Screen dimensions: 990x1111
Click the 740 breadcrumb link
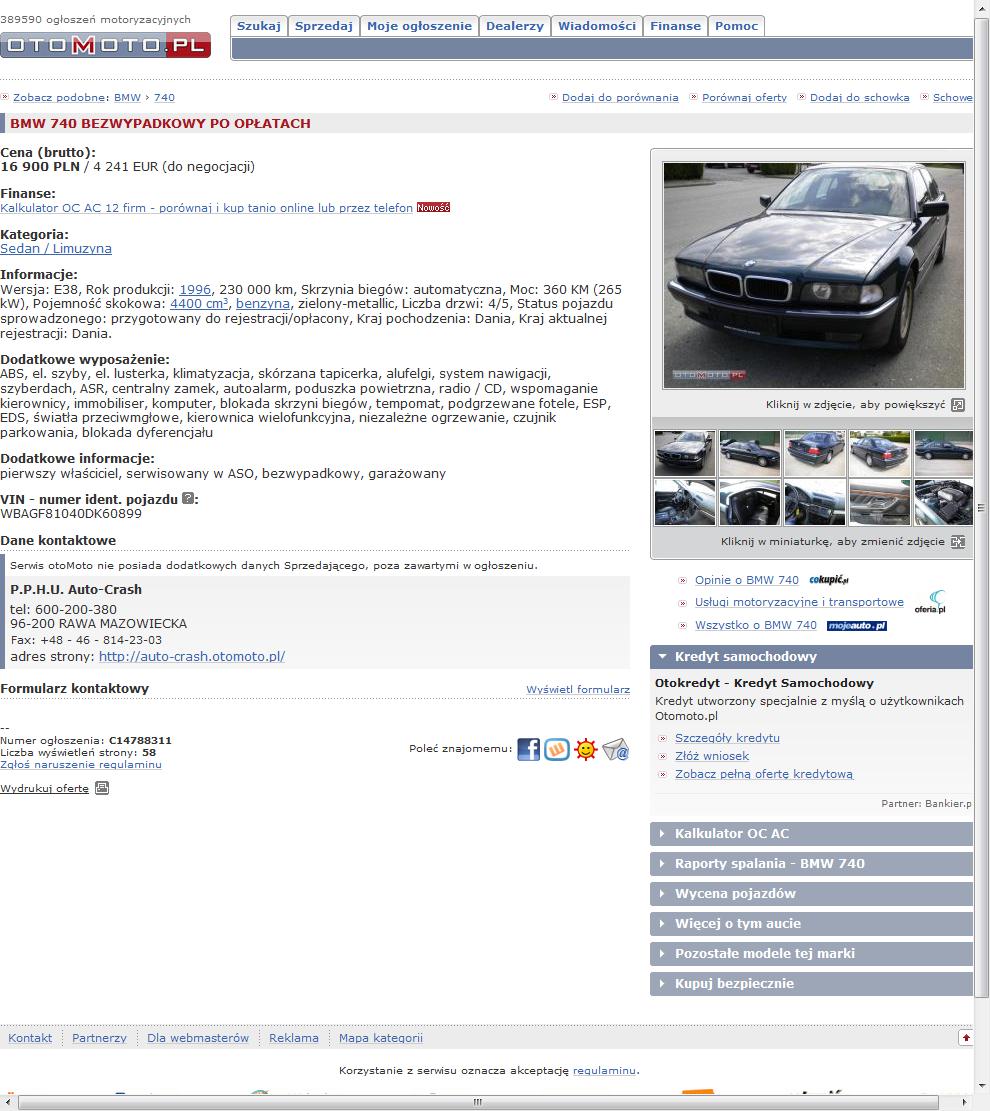(x=164, y=98)
